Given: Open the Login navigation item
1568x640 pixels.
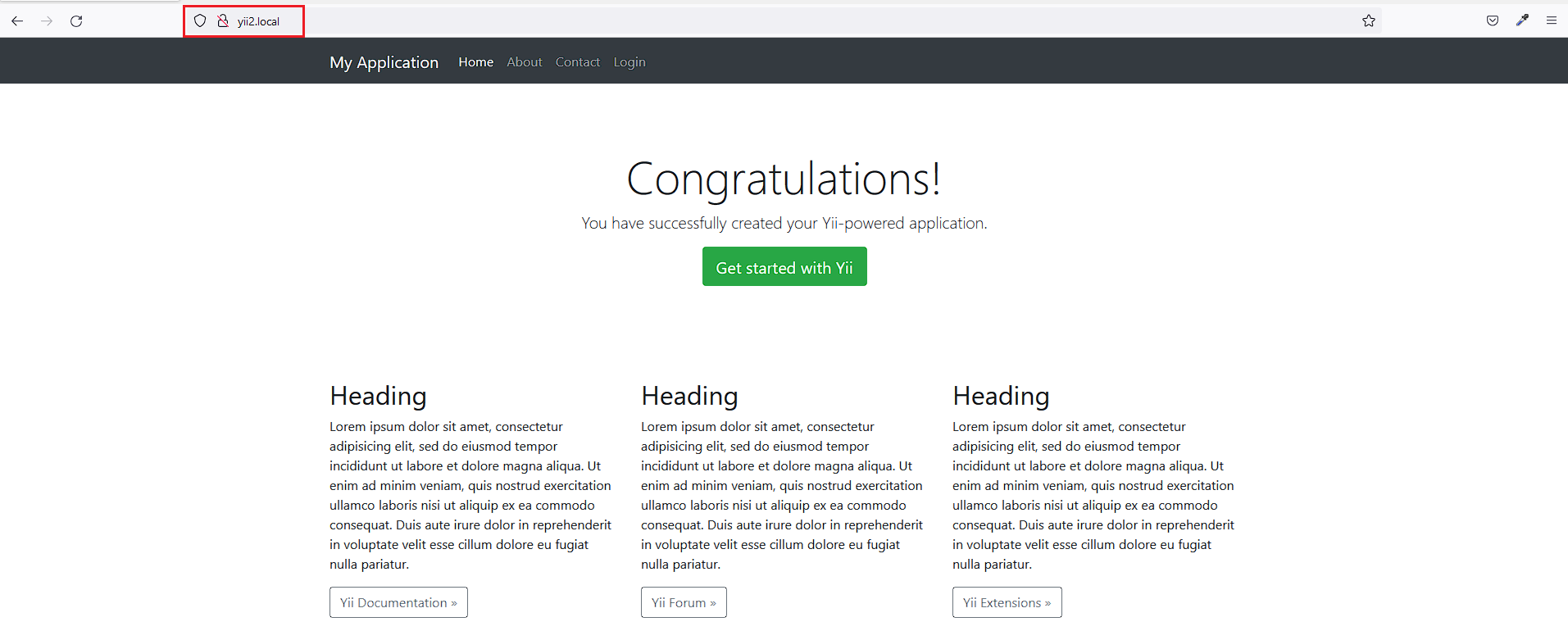Looking at the screenshot, I should coord(629,62).
